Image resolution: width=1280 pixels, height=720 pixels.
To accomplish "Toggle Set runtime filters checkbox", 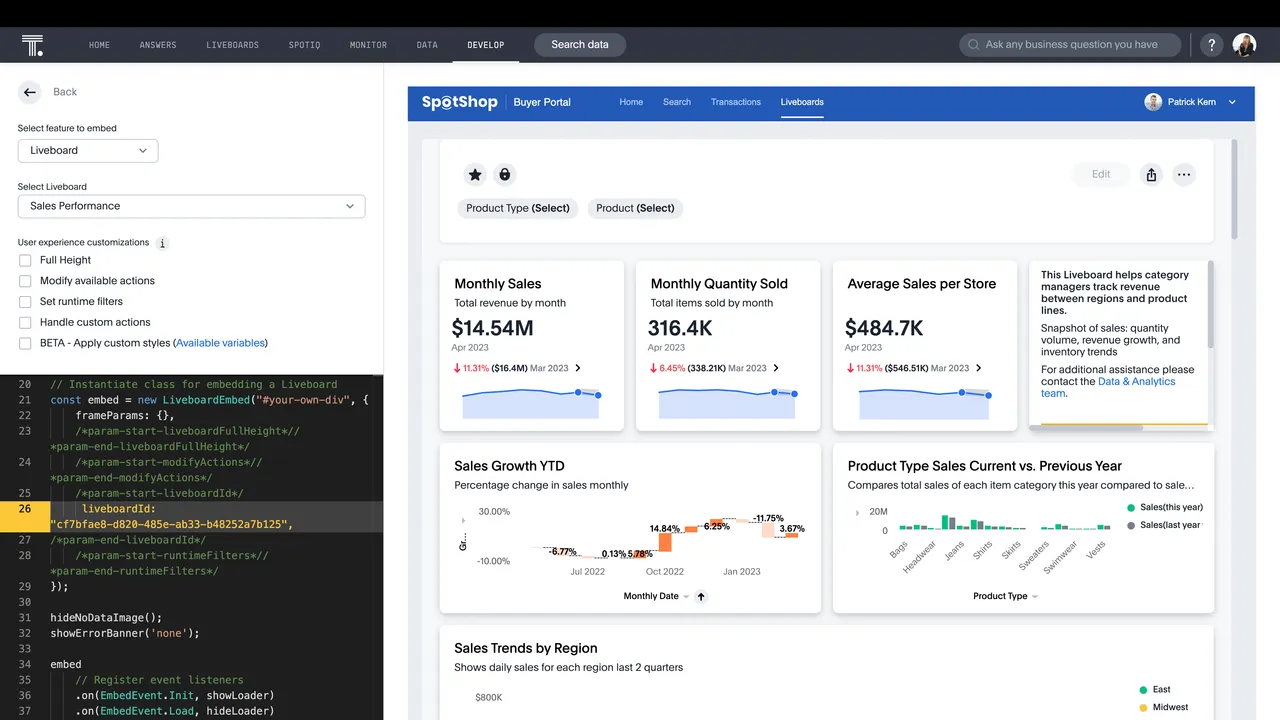I will [x=25, y=302].
